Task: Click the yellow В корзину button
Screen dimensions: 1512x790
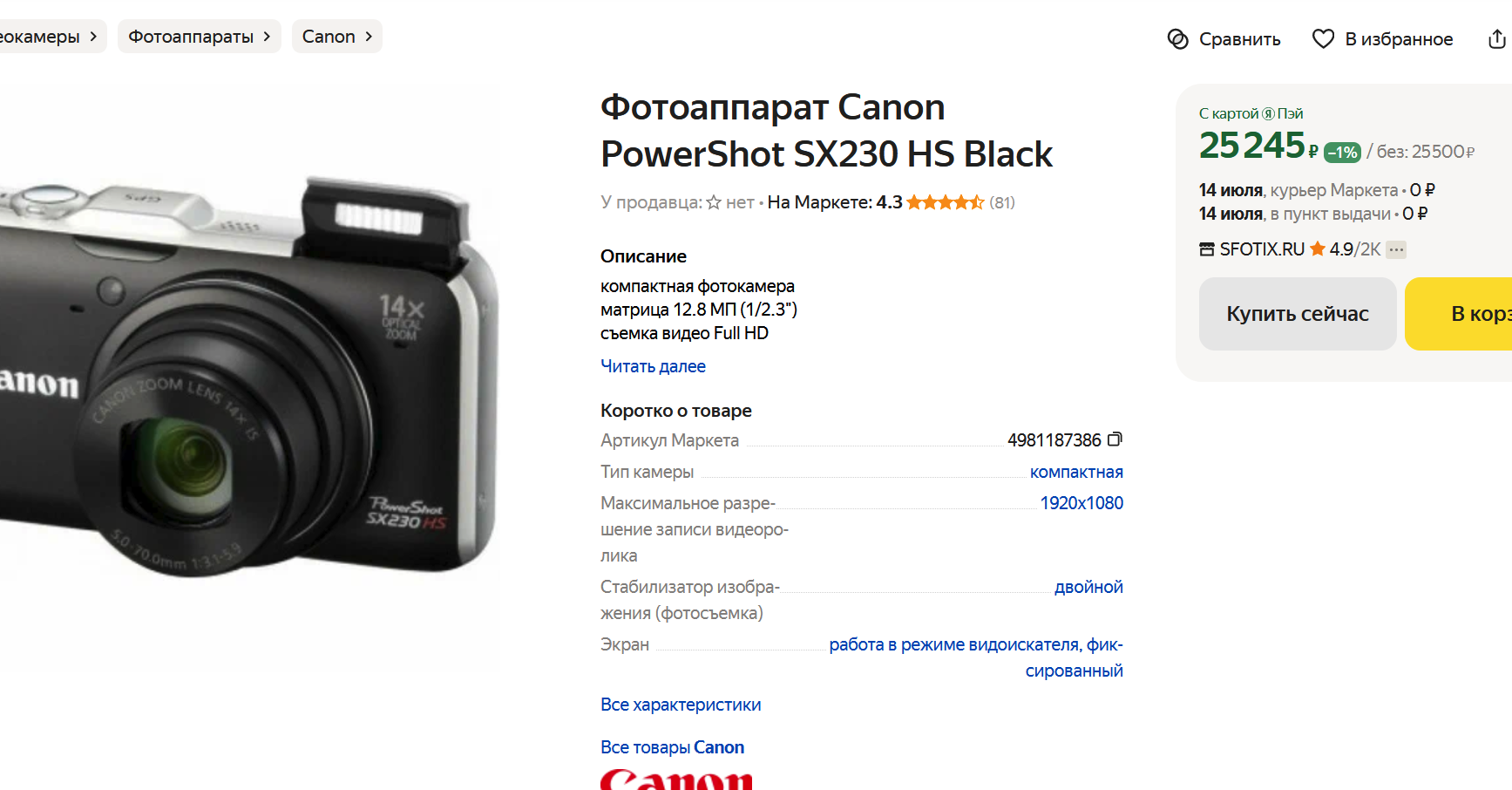Action: tap(1459, 314)
